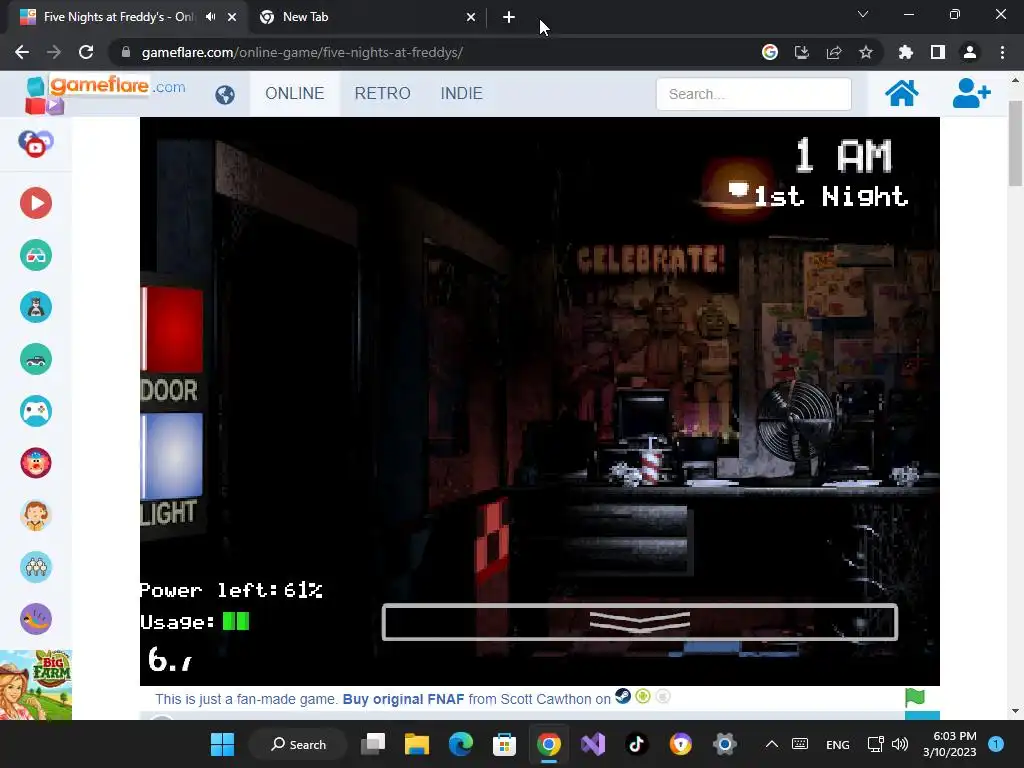Open the gamepad games category icon
Screen dimensions: 1024x768
pos(36,411)
